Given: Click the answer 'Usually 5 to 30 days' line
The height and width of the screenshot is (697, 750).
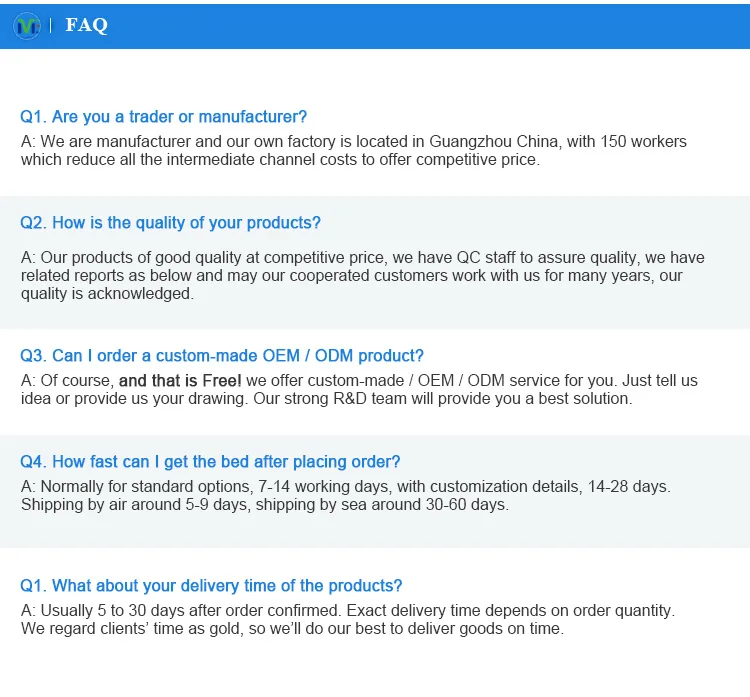Looking at the screenshot, I should pyautogui.click(x=348, y=610).
